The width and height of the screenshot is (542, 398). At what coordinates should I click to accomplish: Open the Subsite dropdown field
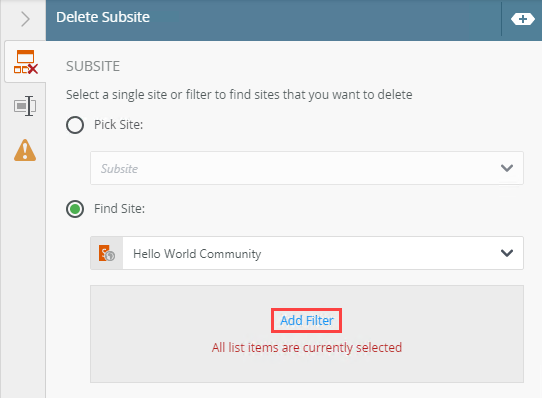307,168
